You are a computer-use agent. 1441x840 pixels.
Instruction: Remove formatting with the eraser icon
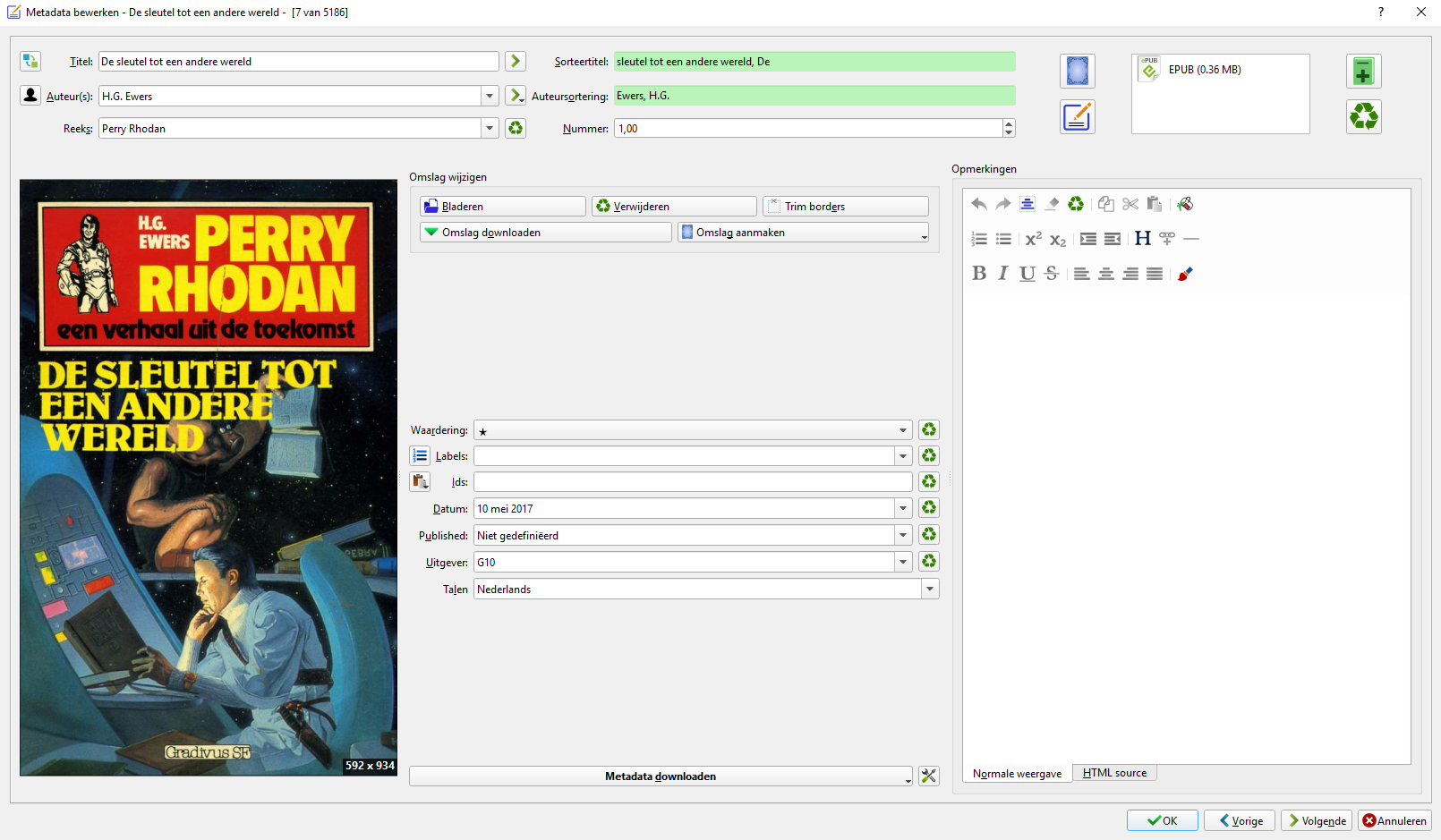1052,204
